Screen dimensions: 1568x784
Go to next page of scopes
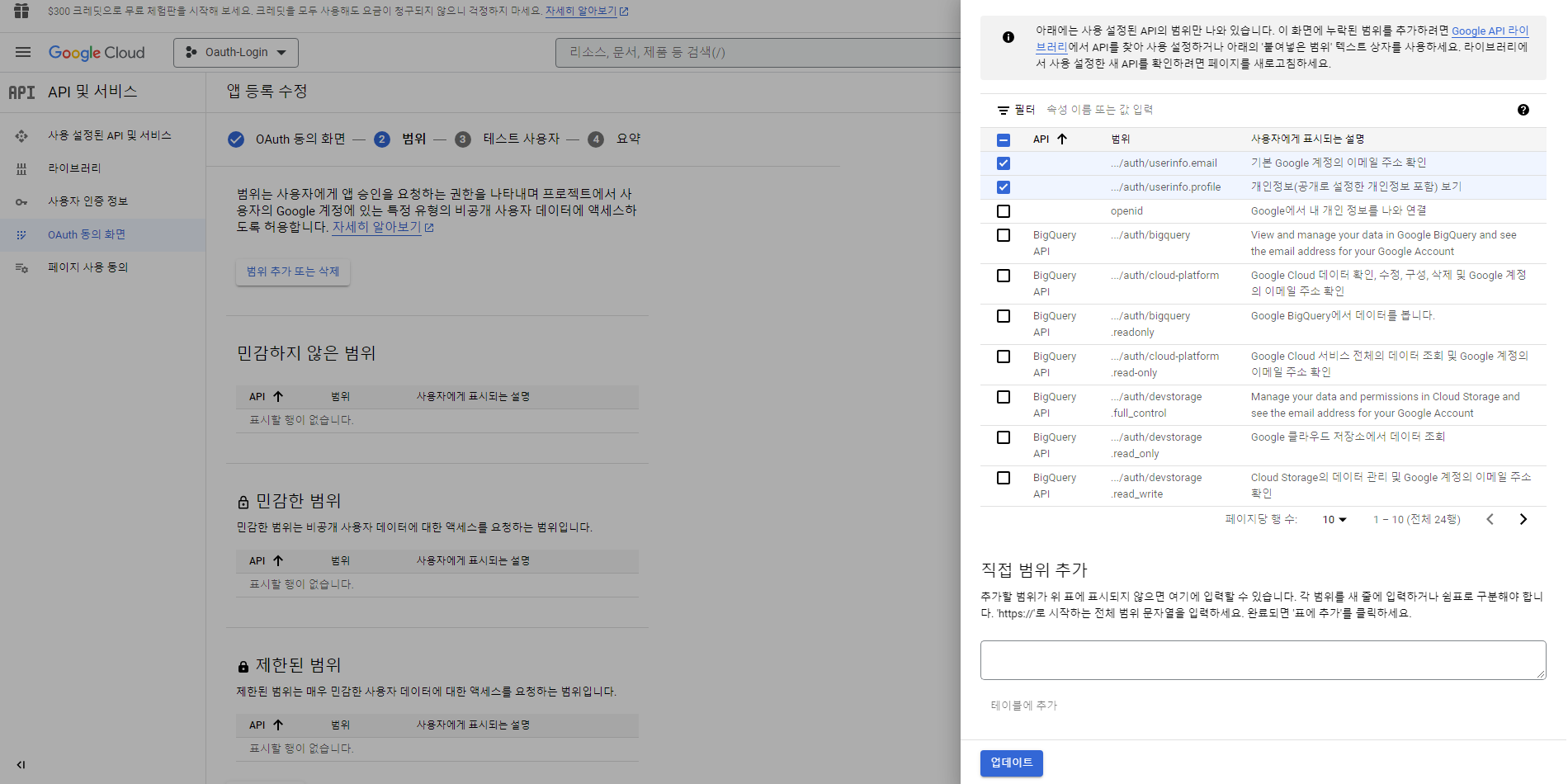point(1523,519)
